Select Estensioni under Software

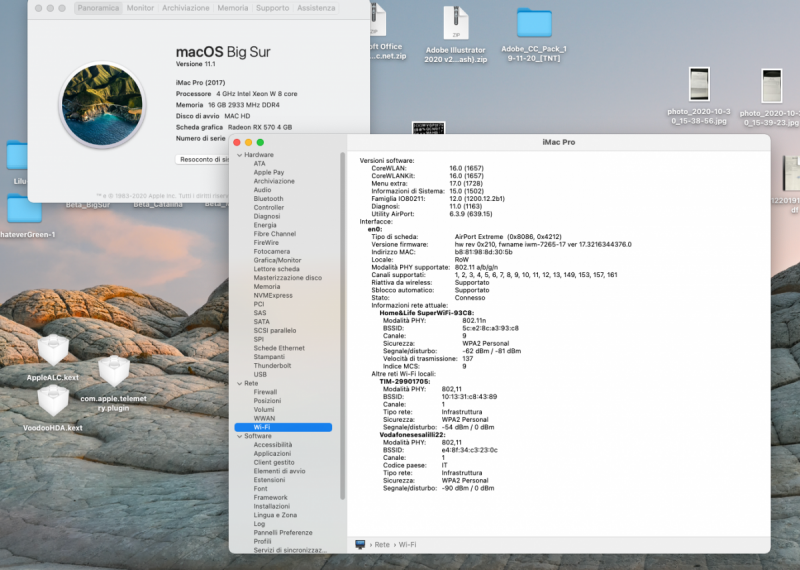click(x=269, y=480)
